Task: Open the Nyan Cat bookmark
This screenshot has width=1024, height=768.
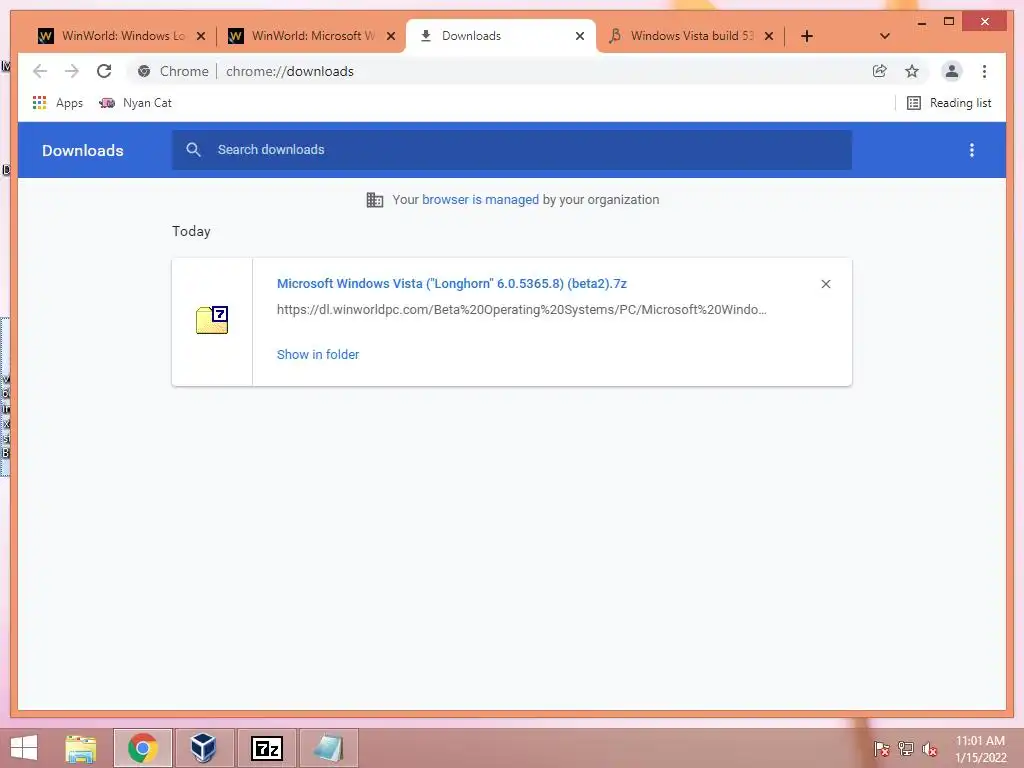Action: click(x=135, y=103)
